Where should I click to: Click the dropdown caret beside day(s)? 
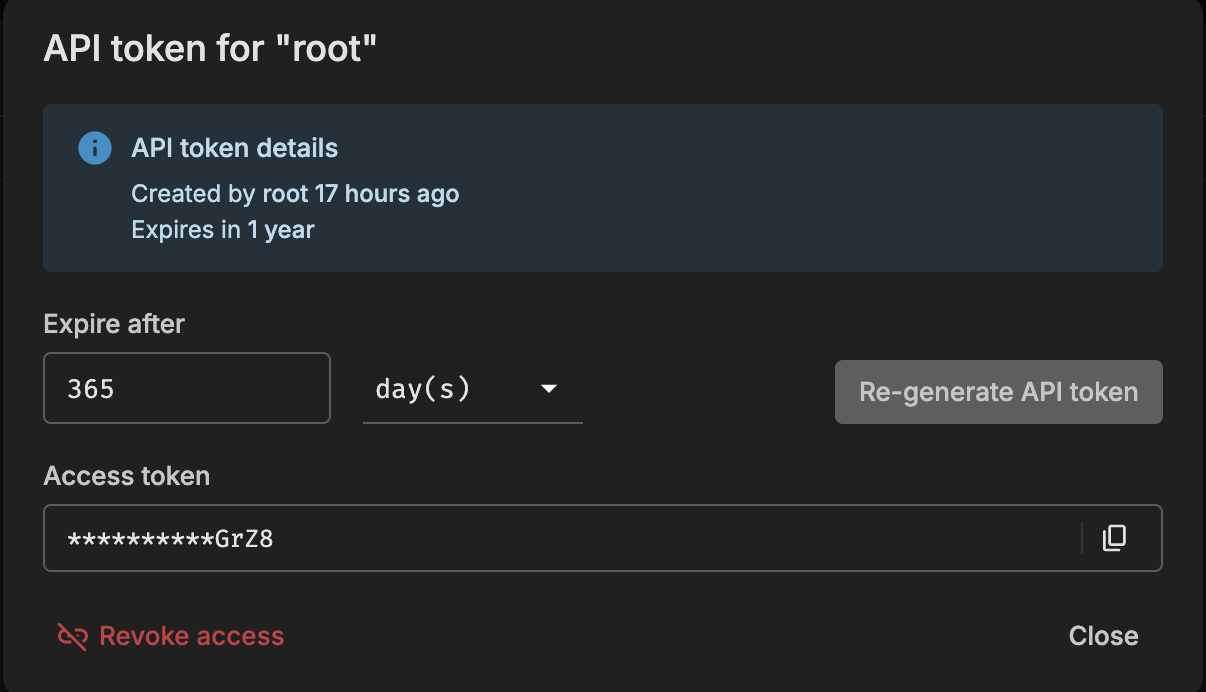click(549, 390)
